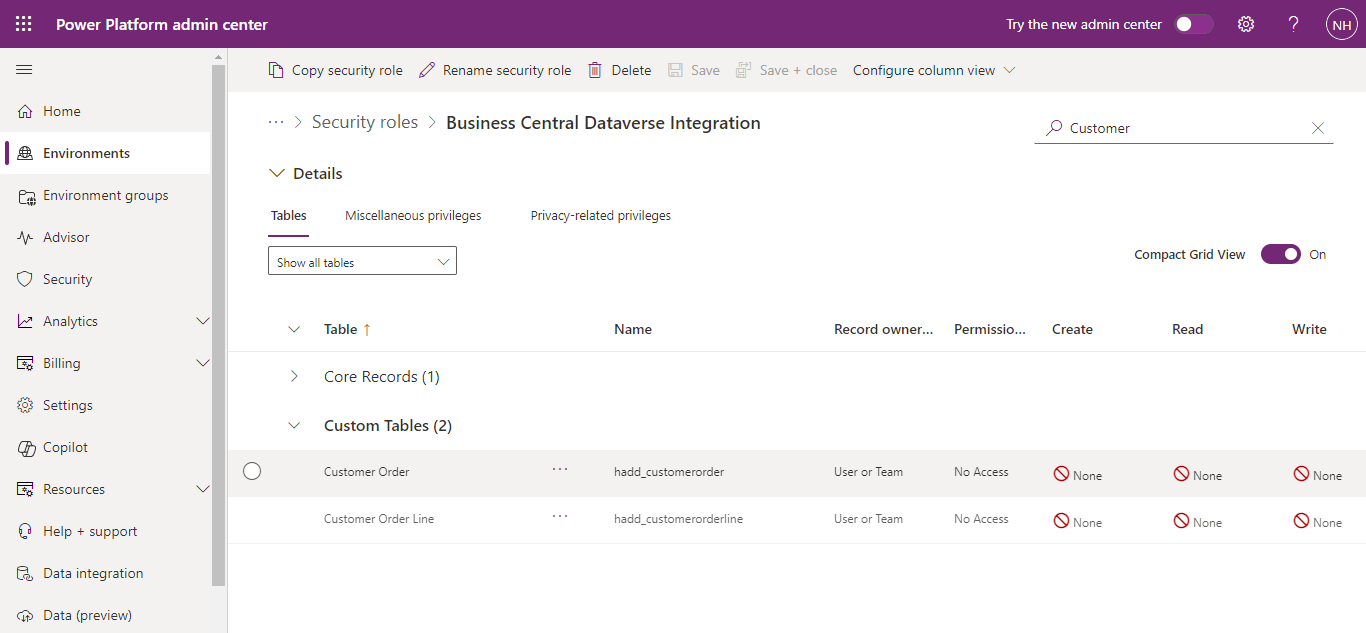Select the Customer Order row radio button
Image resolution: width=1366 pixels, height=633 pixels.
(252, 471)
